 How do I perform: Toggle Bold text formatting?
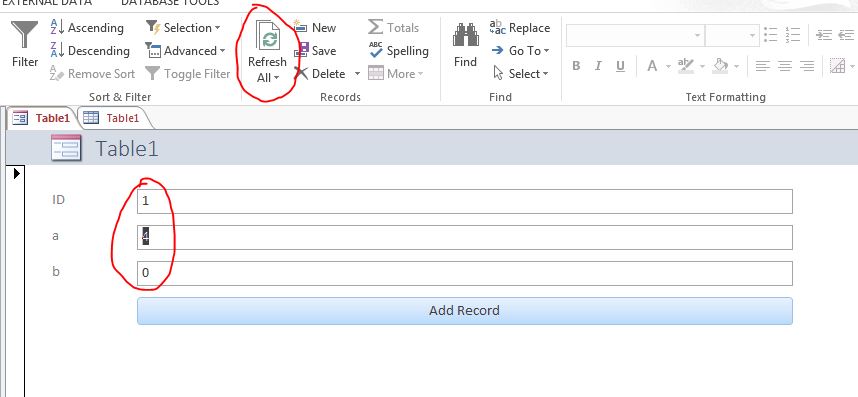[576, 66]
